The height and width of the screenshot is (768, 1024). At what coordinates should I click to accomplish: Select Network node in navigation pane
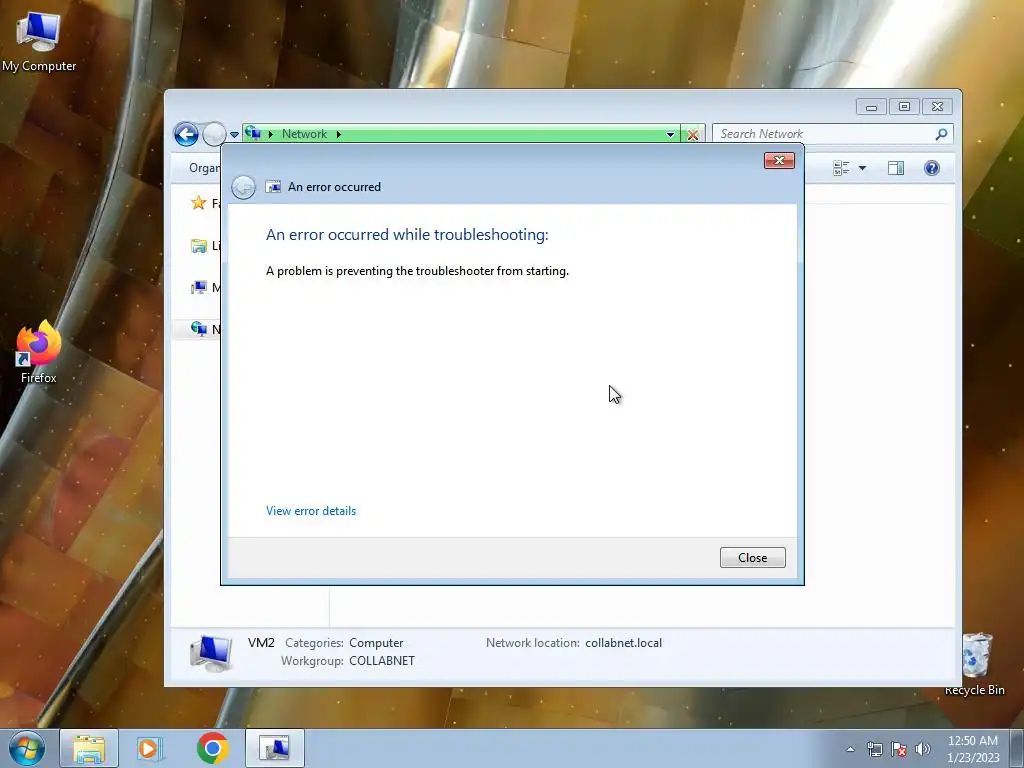point(199,328)
